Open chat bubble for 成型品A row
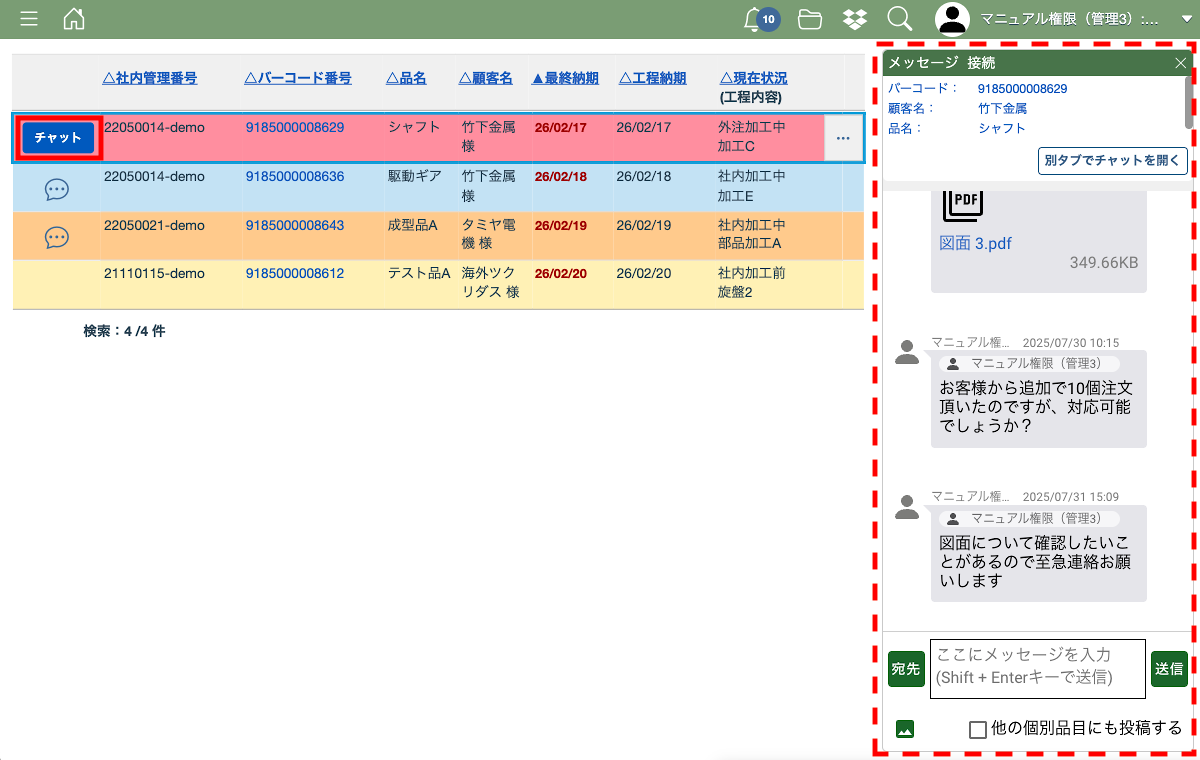This screenshot has width=1200, height=760. click(x=57, y=237)
